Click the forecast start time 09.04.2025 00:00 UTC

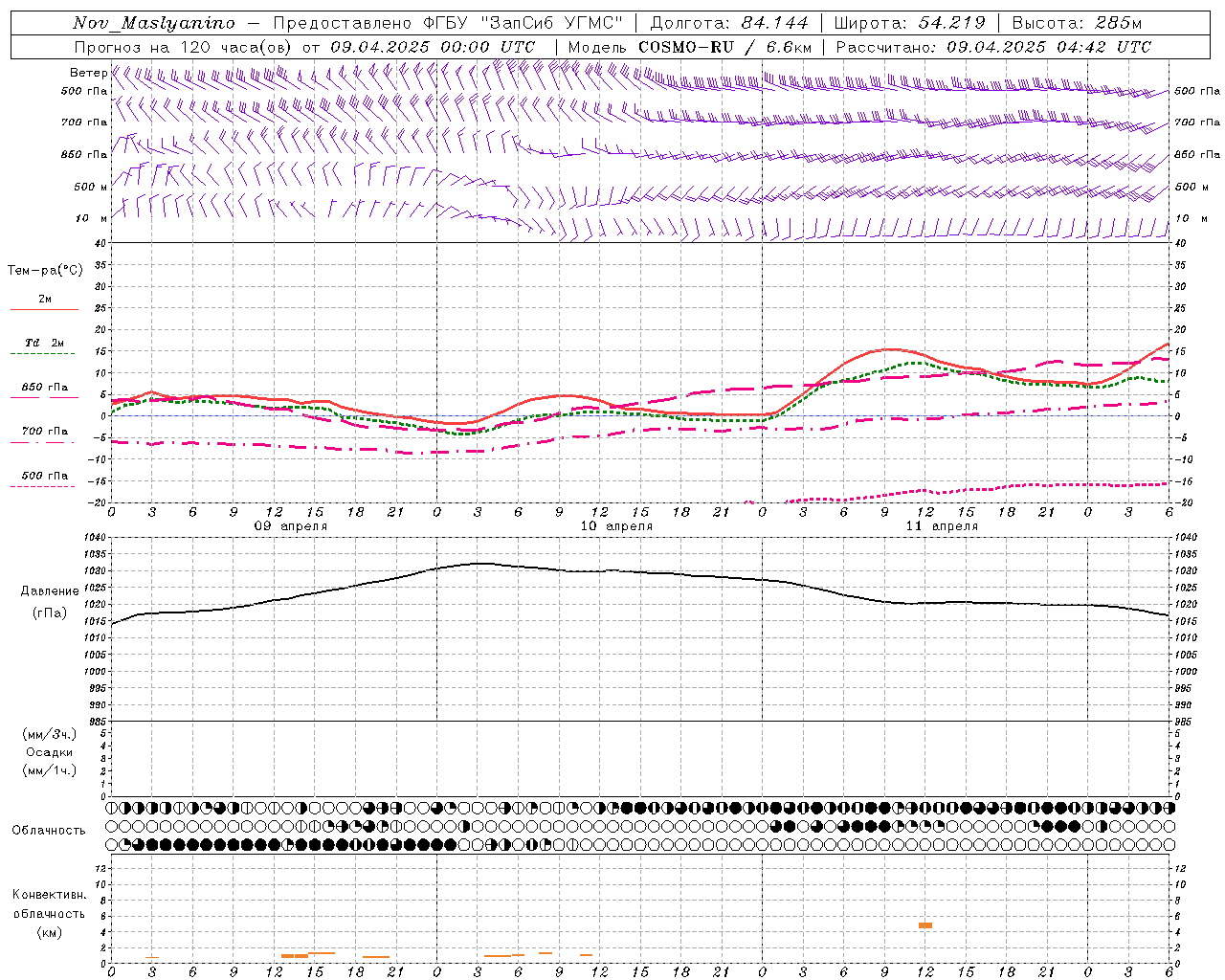coord(433,47)
